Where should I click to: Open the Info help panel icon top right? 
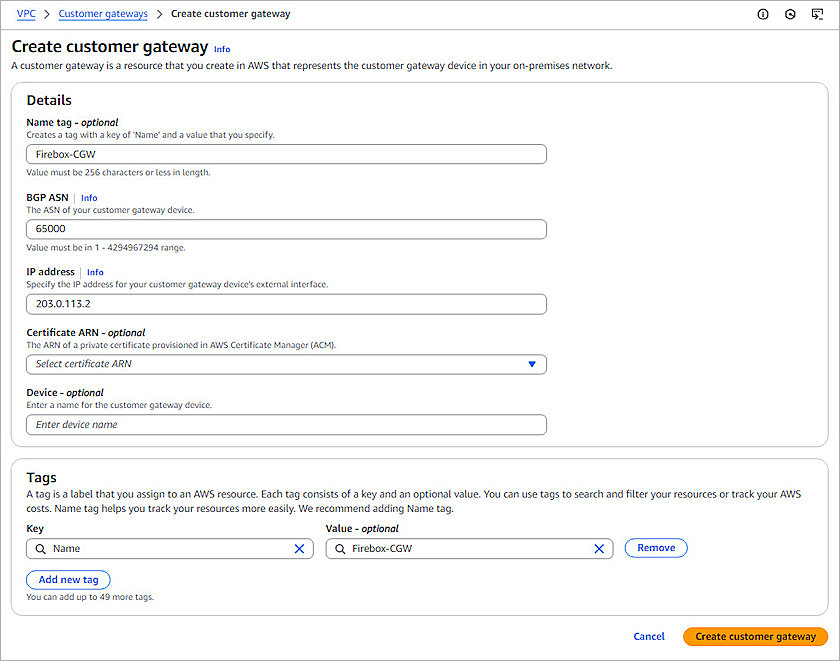763,14
